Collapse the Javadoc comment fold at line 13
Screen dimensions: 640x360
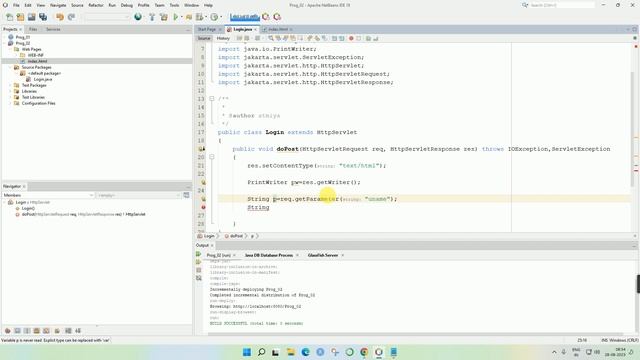pyautogui.click(x=212, y=99)
